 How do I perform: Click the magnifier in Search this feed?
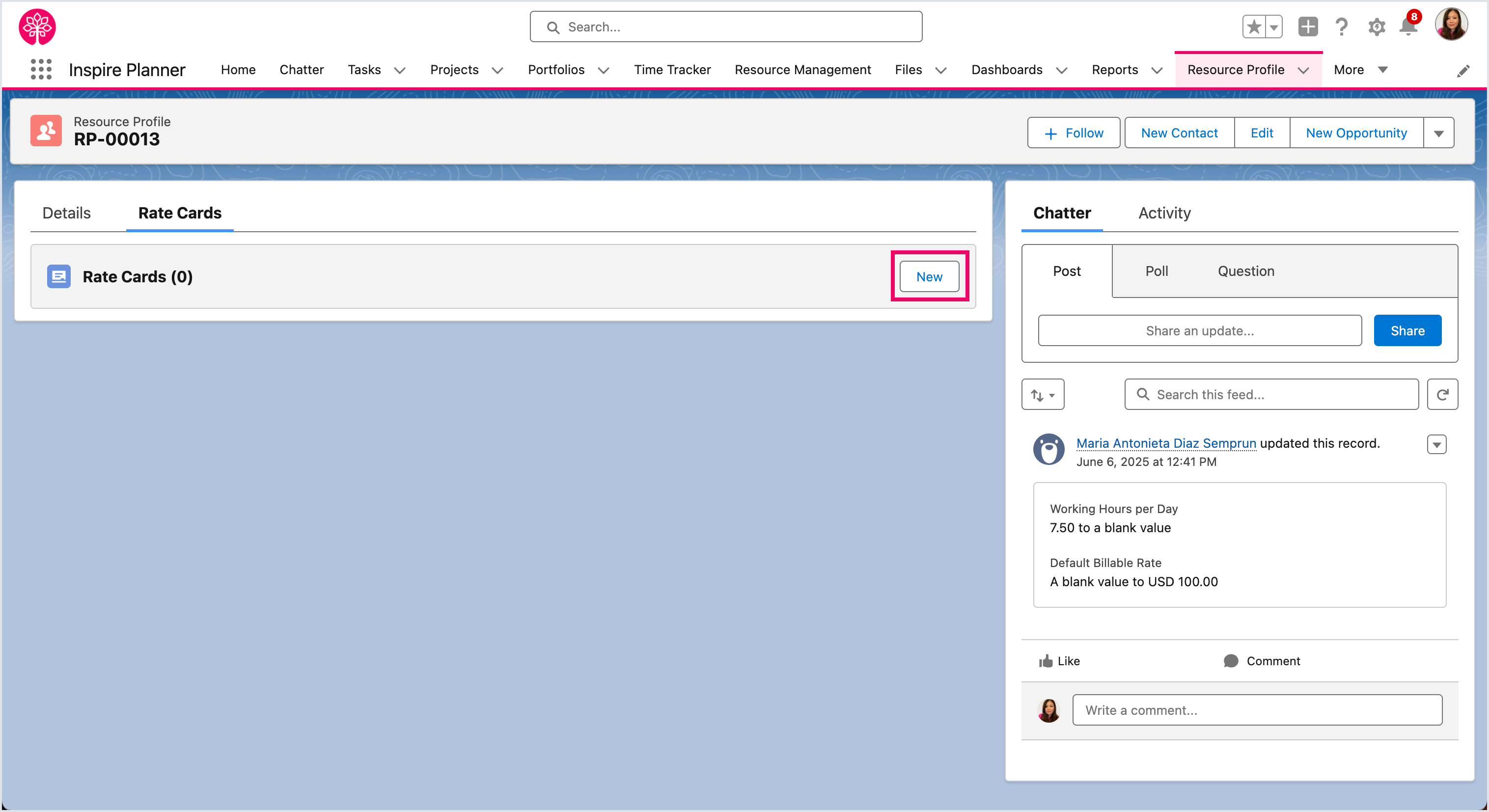coord(1143,395)
